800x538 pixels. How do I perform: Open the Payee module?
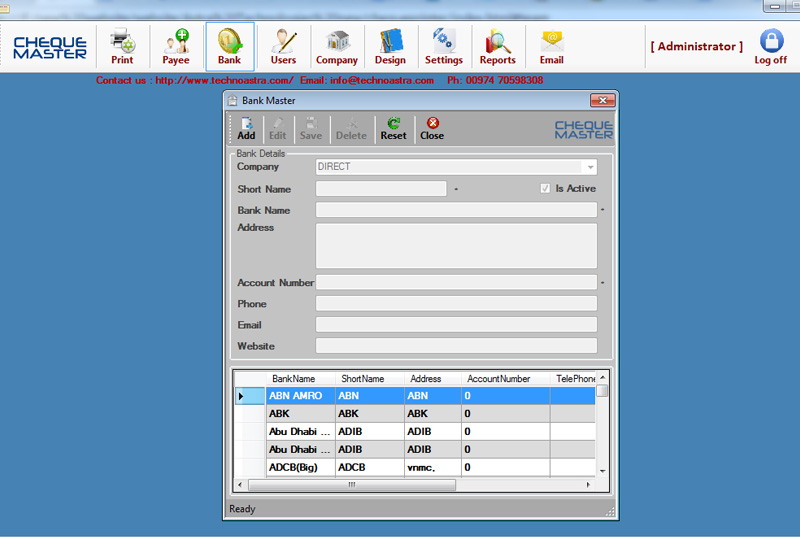coord(176,46)
